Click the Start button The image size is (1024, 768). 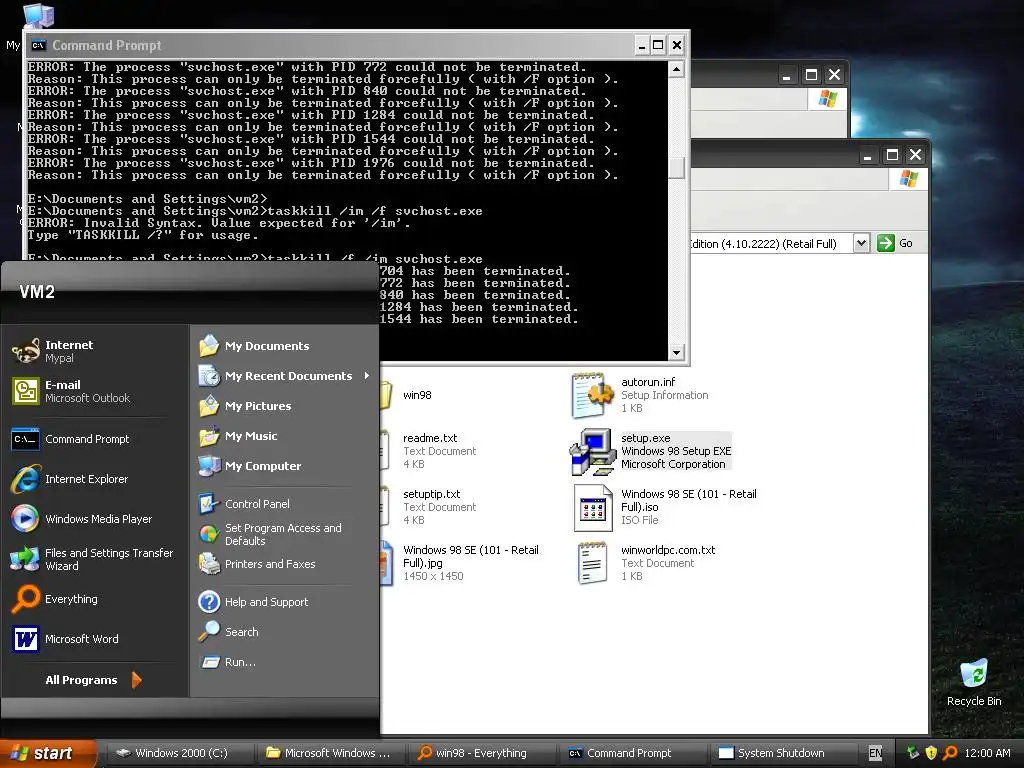coord(47,753)
